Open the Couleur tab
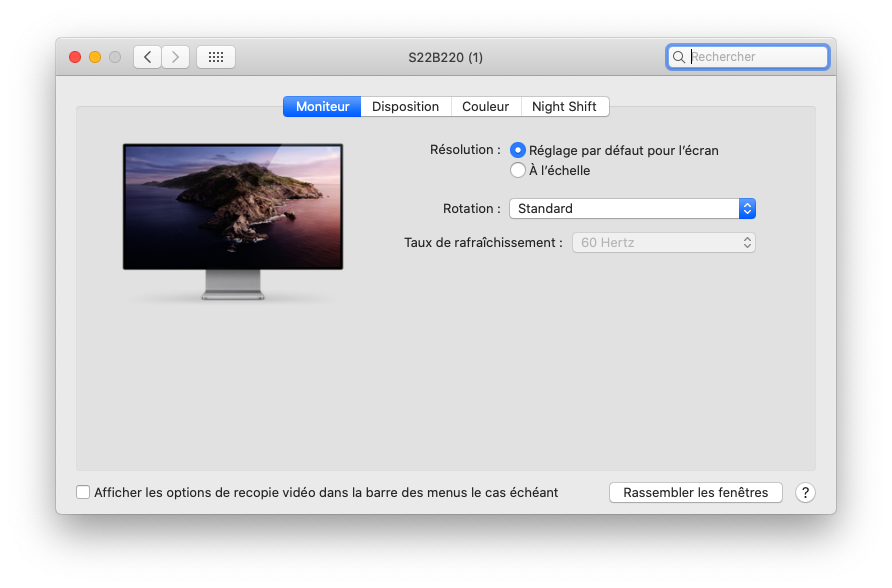 click(x=485, y=106)
